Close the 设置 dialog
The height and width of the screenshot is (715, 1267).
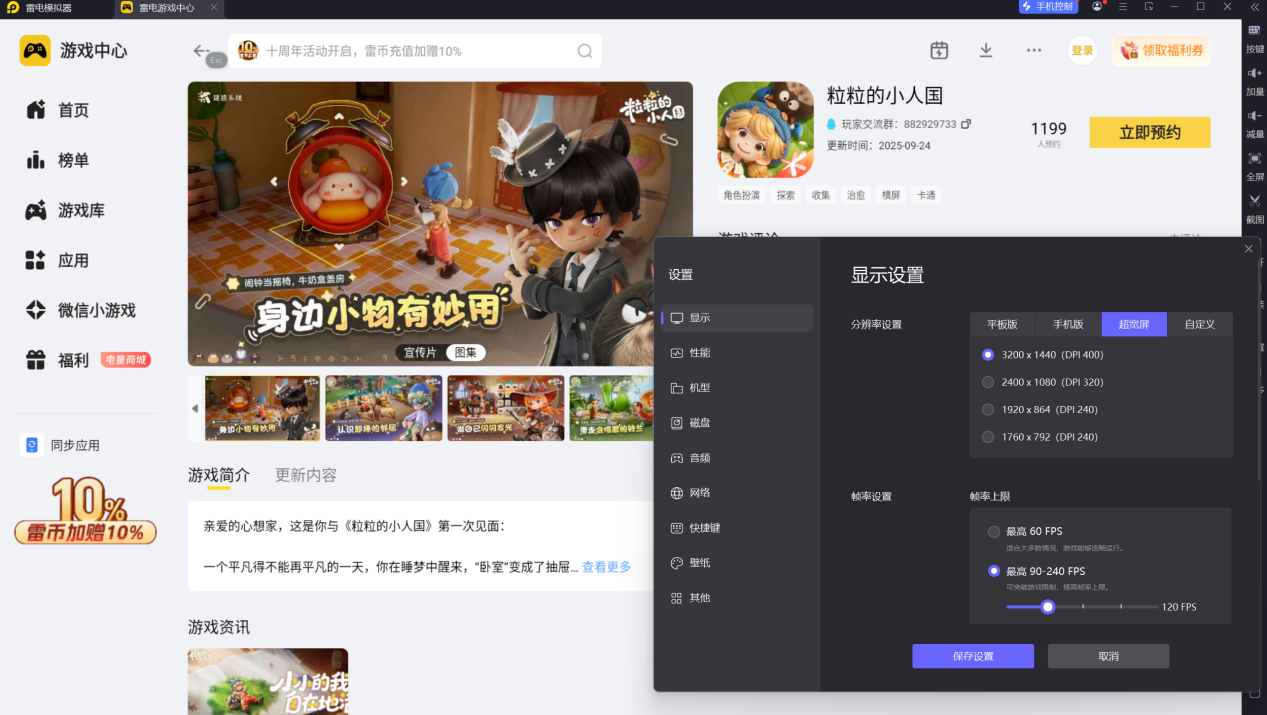(1248, 248)
